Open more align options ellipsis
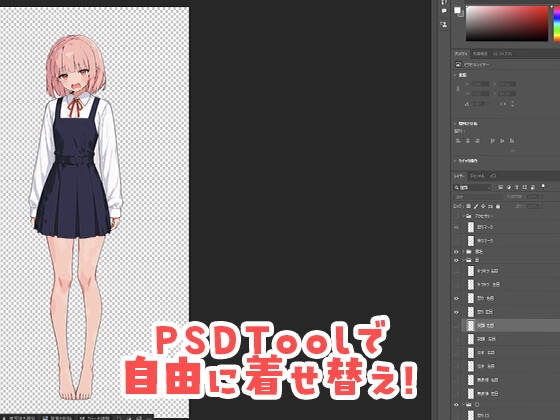The height and width of the screenshot is (420, 560). pos(513,151)
